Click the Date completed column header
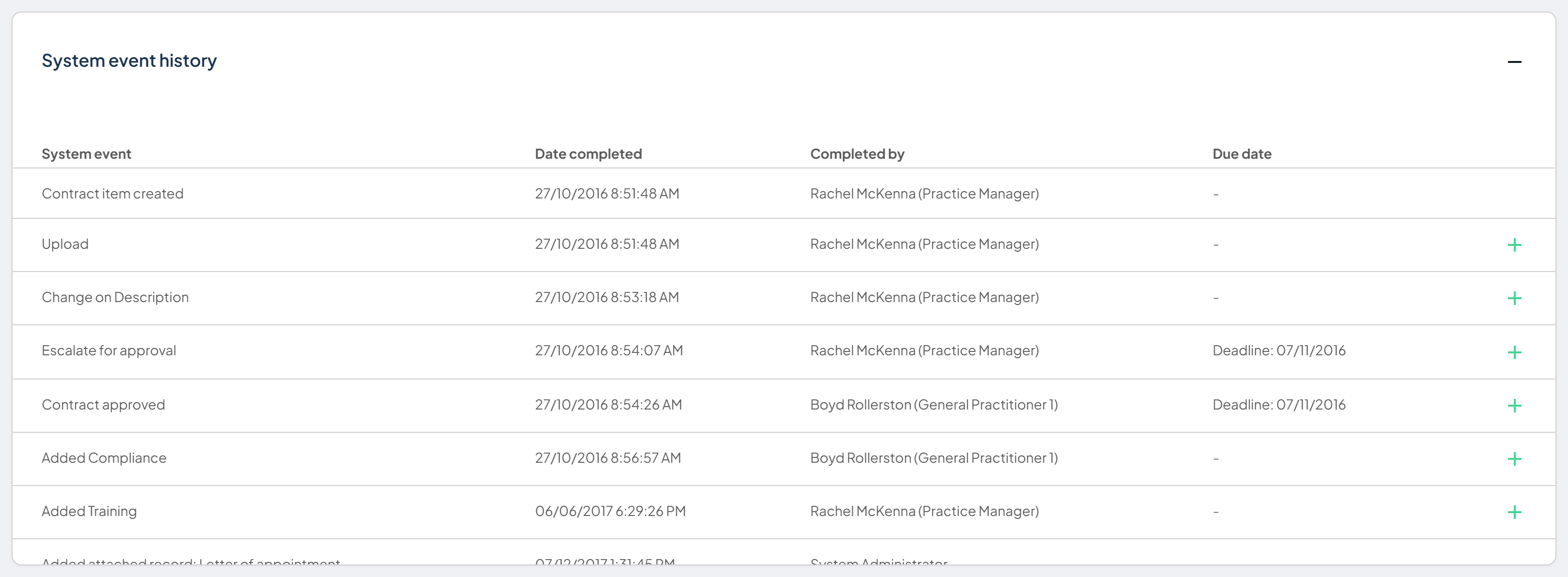1568x577 pixels. (x=588, y=154)
